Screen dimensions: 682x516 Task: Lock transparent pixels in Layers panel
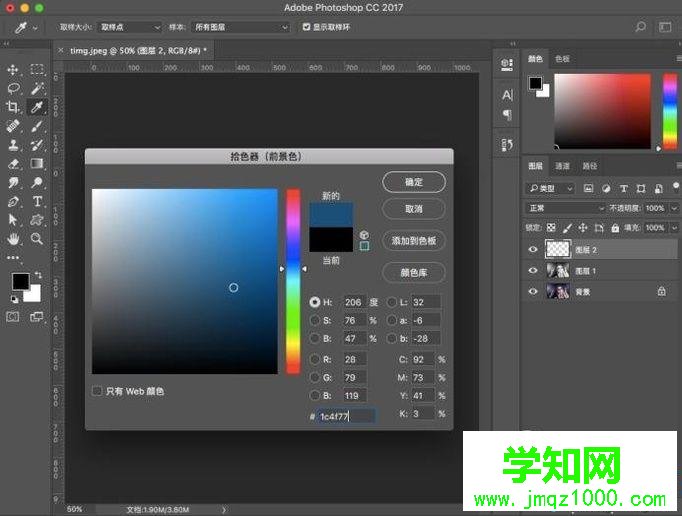[551, 228]
